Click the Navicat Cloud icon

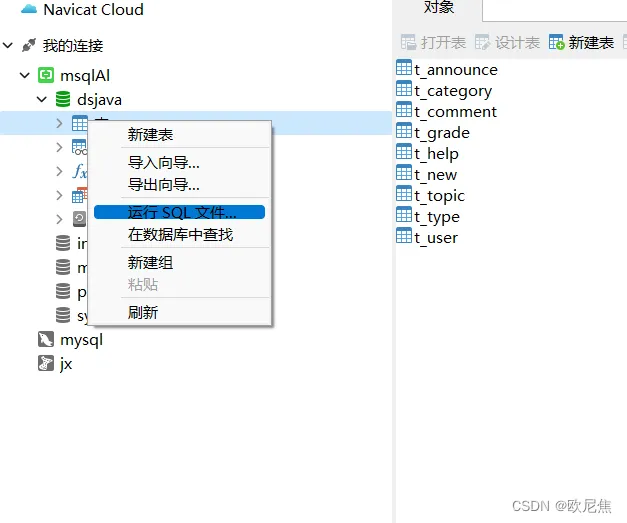(x=29, y=9)
